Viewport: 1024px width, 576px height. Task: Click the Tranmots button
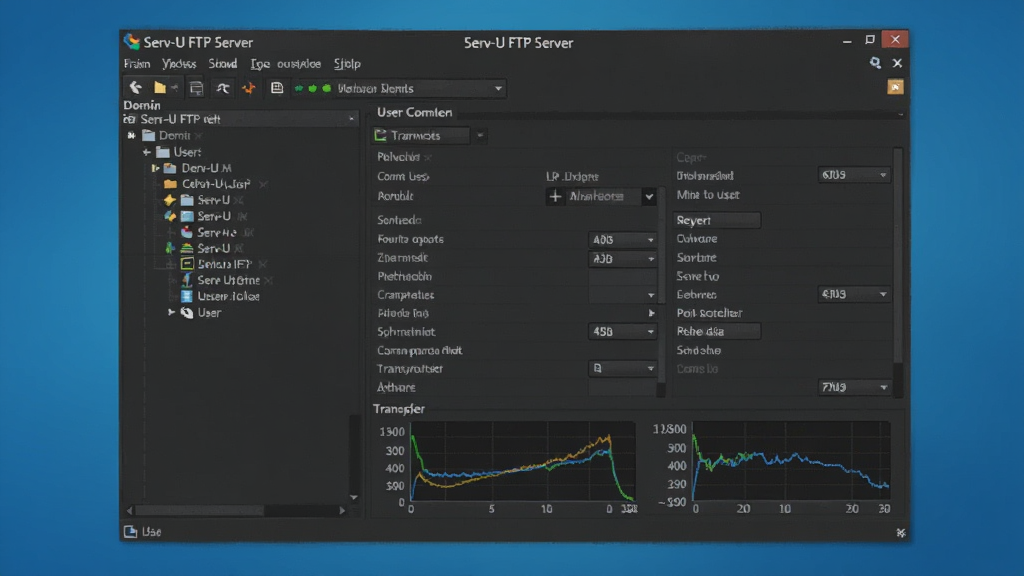(421, 135)
